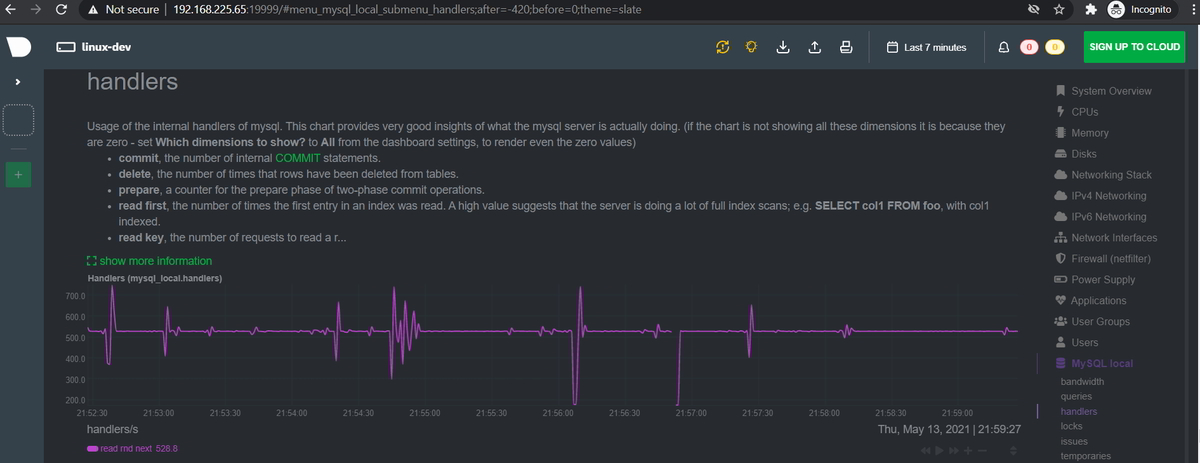Click the SIGN UP TO CLOUD button
The height and width of the screenshot is (463, 1200).
coord(1134,47)
